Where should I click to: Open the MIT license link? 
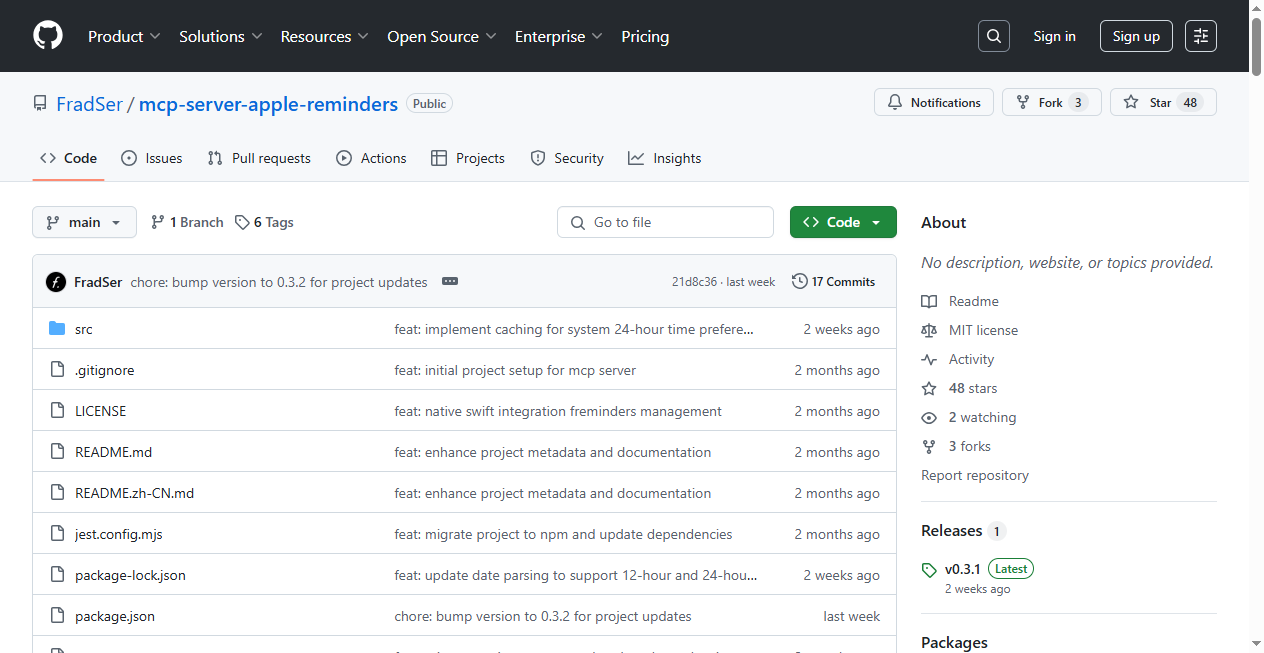pyautogui.click(x=970, y=330)
